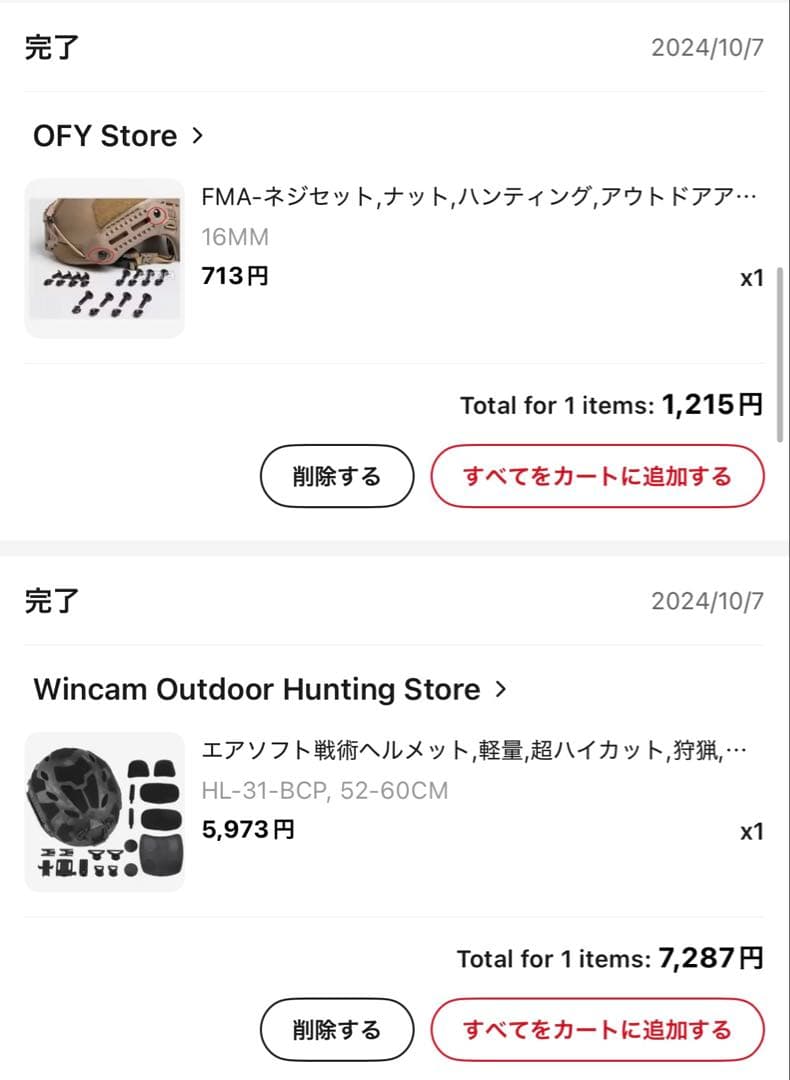Screen dimensions: 790x1080
Task: Click the 完了 status of OFY order
Action: pos(51,47)
